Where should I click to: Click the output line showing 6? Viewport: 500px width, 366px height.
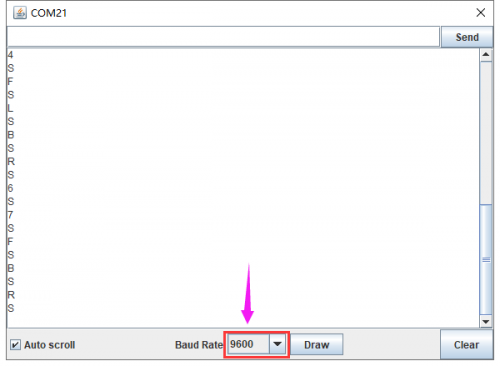point(10,188)
